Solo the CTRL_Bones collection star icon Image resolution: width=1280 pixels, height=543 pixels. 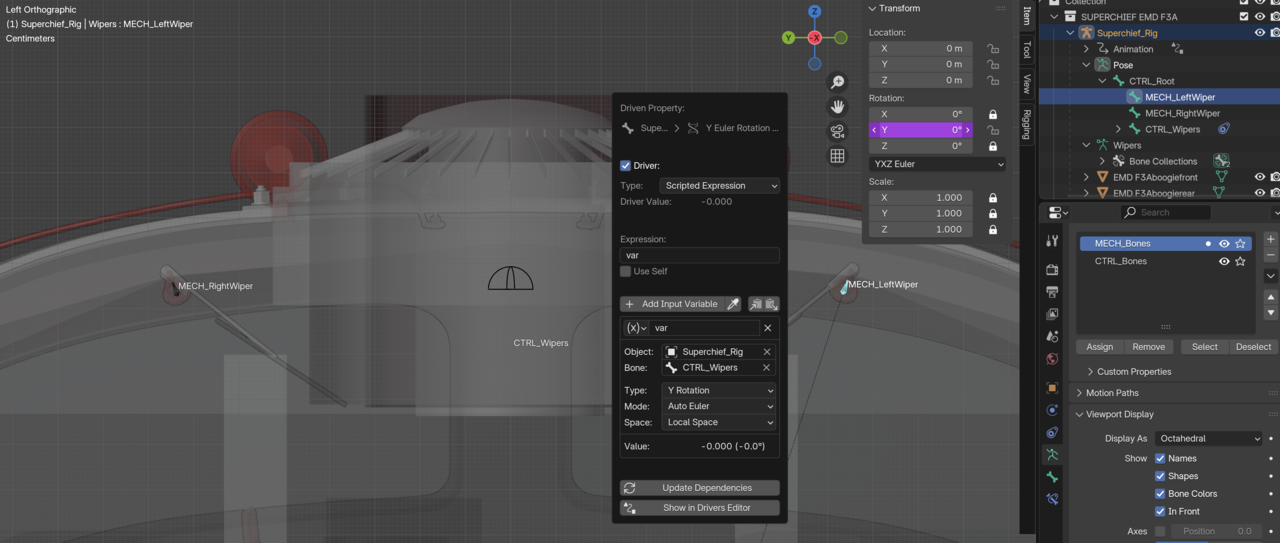pyautogui.click(x=1241, y=262)
